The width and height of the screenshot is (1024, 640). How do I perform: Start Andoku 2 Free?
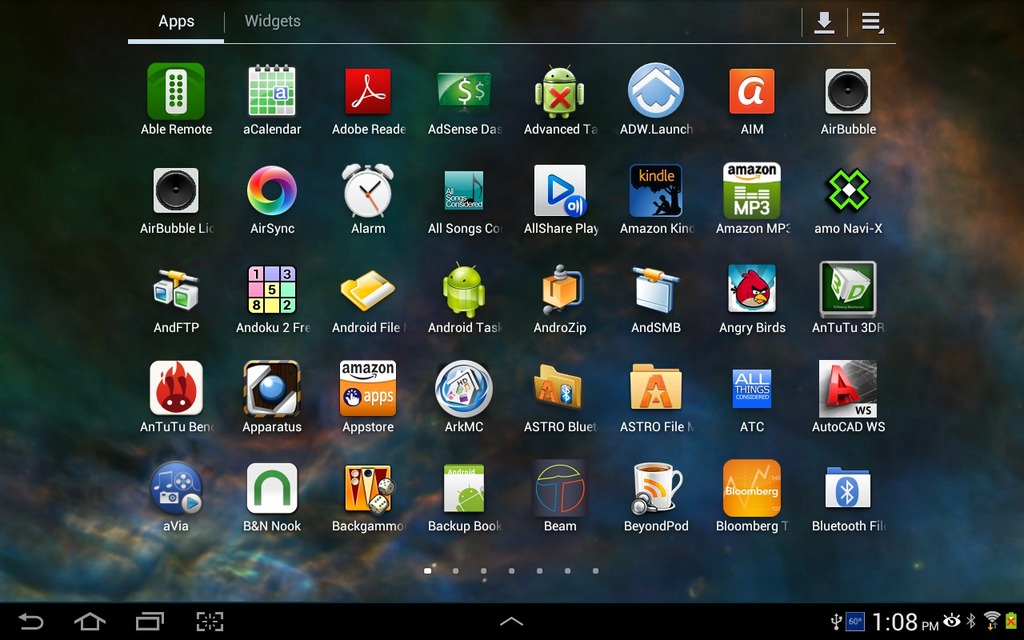272,290
